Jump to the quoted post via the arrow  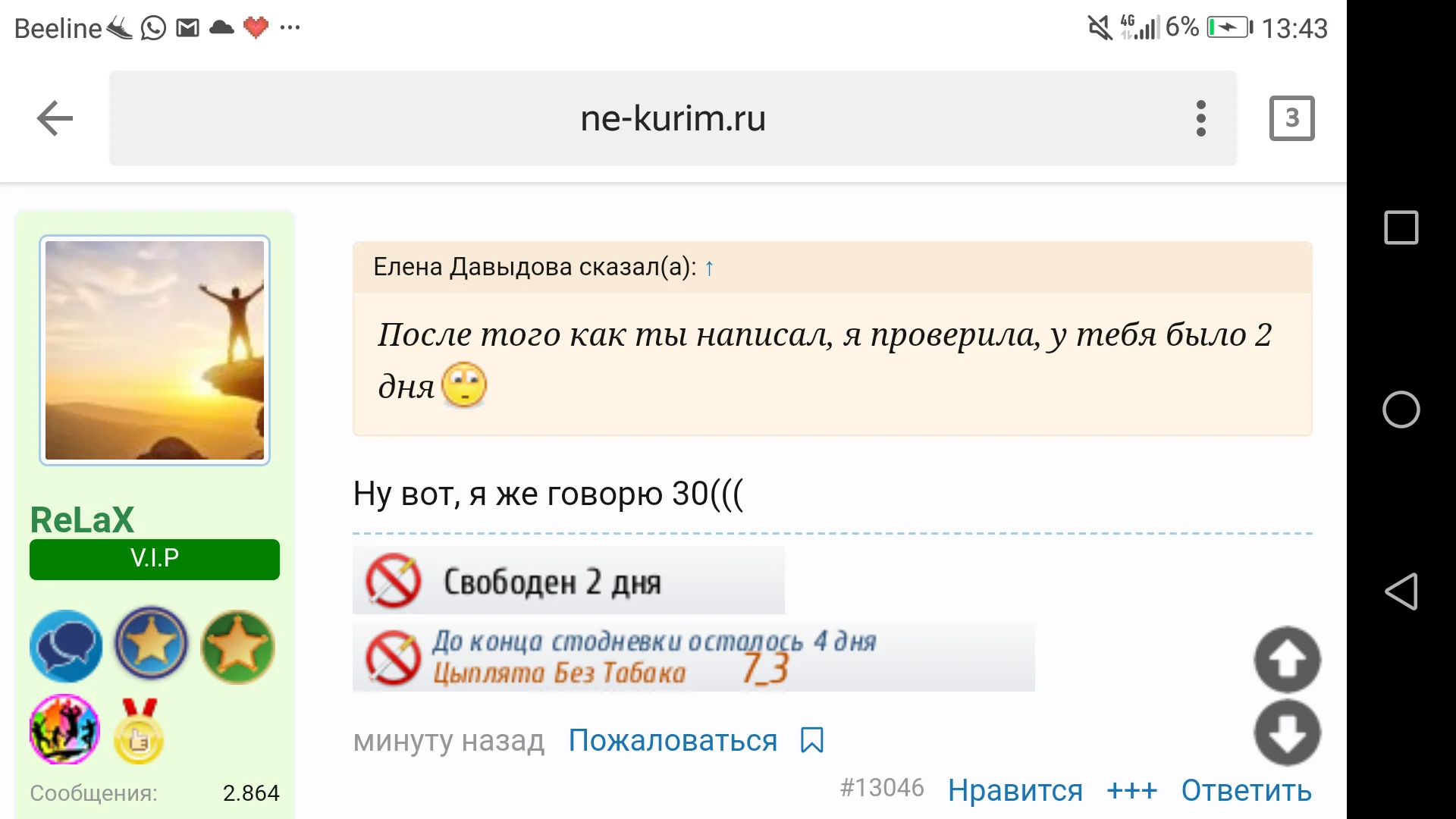coord(709,267)
